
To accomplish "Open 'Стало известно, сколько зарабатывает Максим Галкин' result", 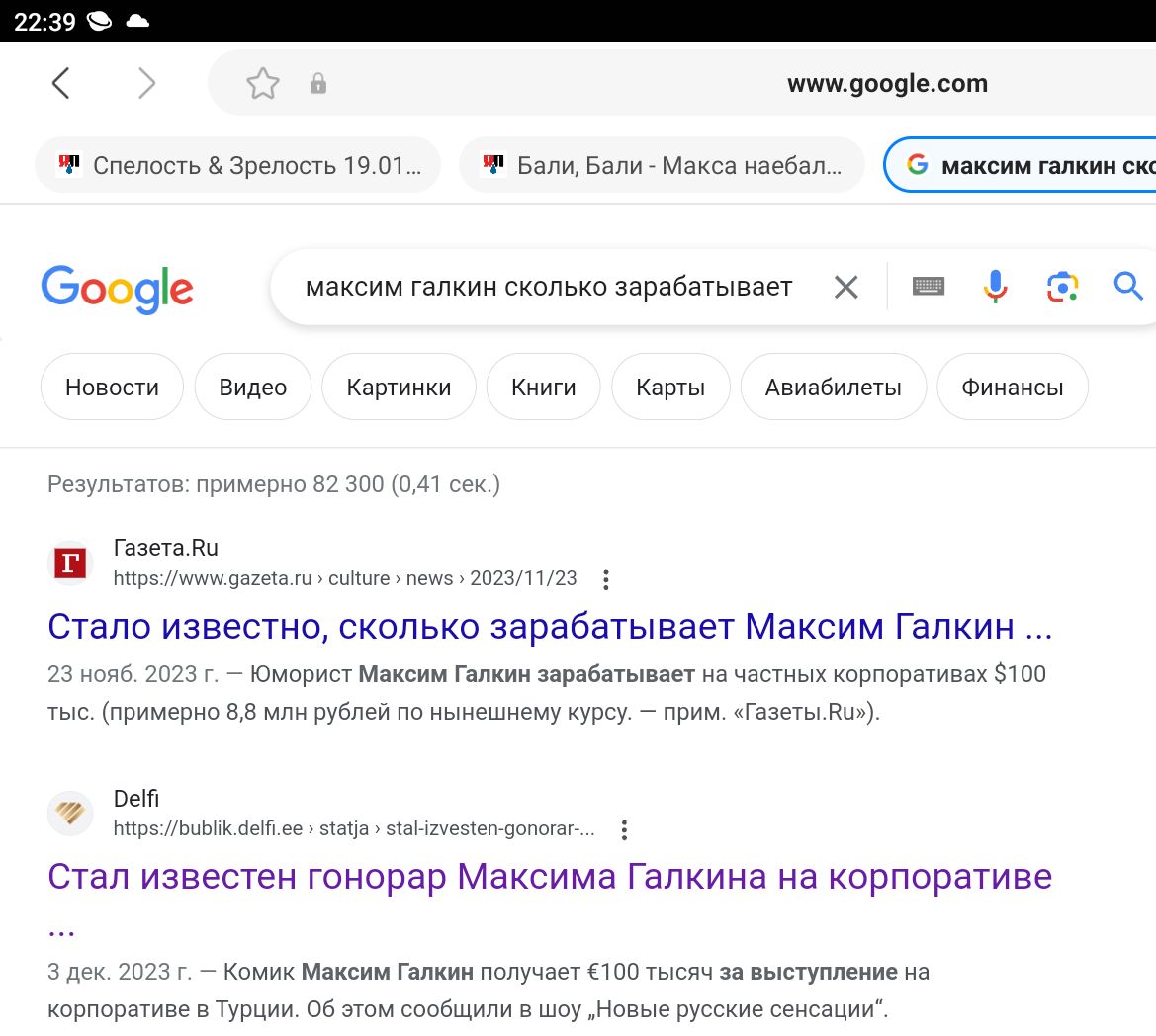I will point(549,627).
